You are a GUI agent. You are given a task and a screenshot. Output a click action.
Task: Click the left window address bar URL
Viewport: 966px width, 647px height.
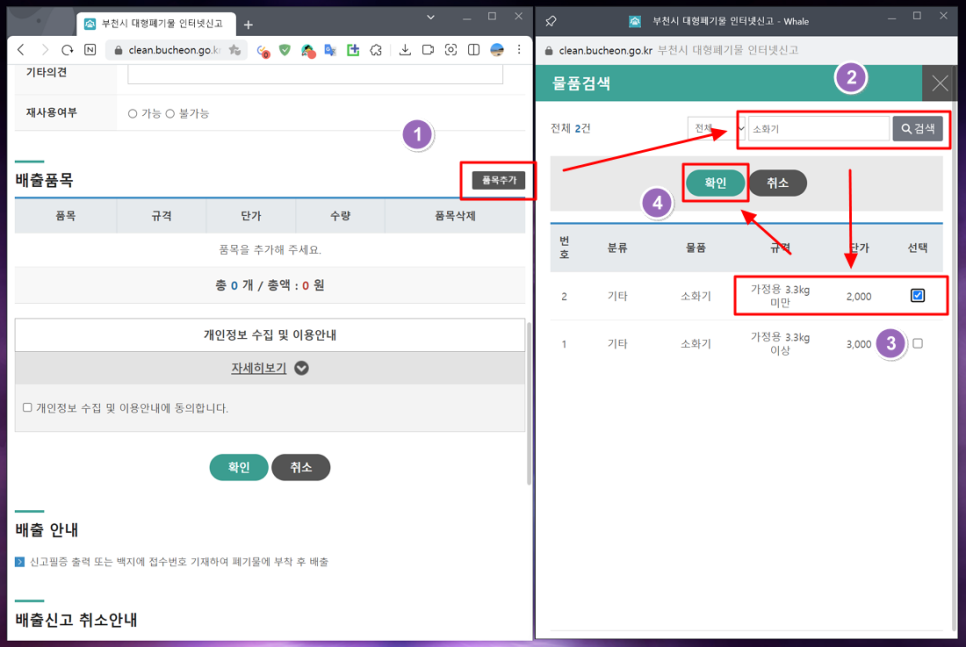pyautogui.click(x=172, y=50)
